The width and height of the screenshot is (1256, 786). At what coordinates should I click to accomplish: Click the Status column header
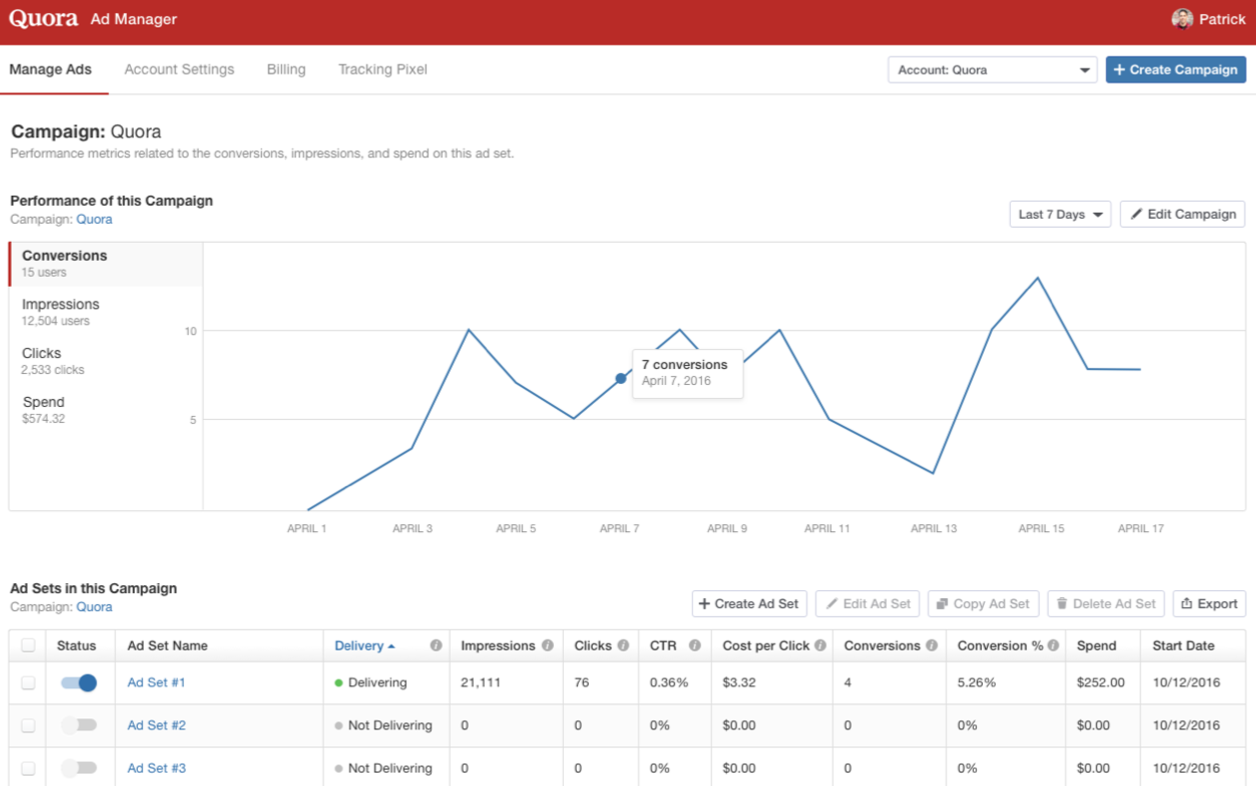click(76, 646)
